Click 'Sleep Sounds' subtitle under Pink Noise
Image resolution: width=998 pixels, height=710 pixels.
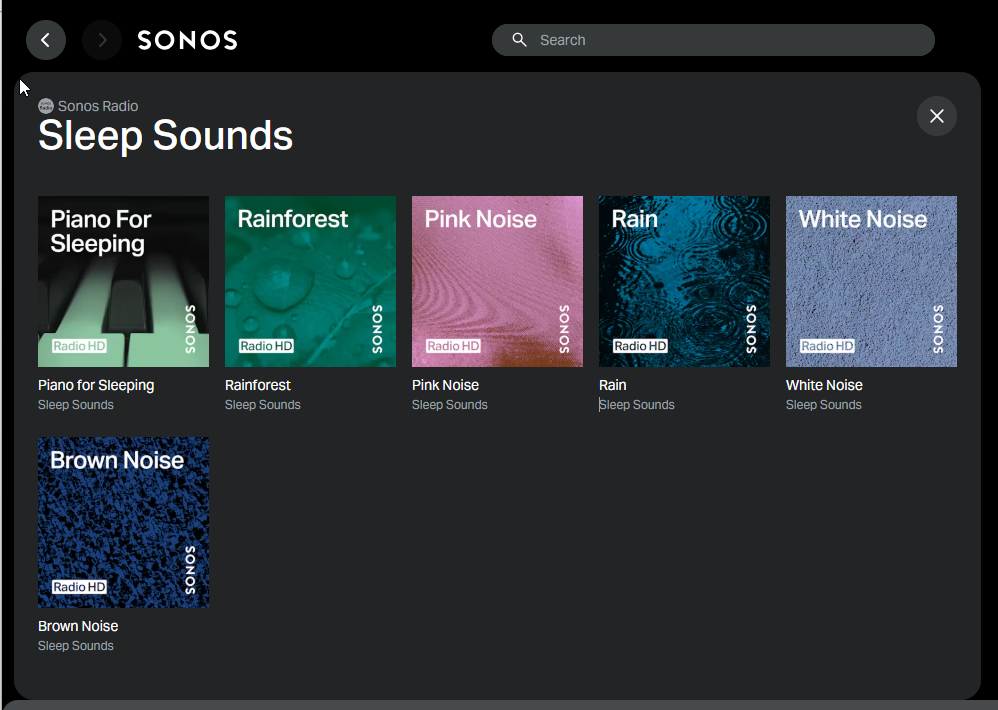[x=450, y=405]
